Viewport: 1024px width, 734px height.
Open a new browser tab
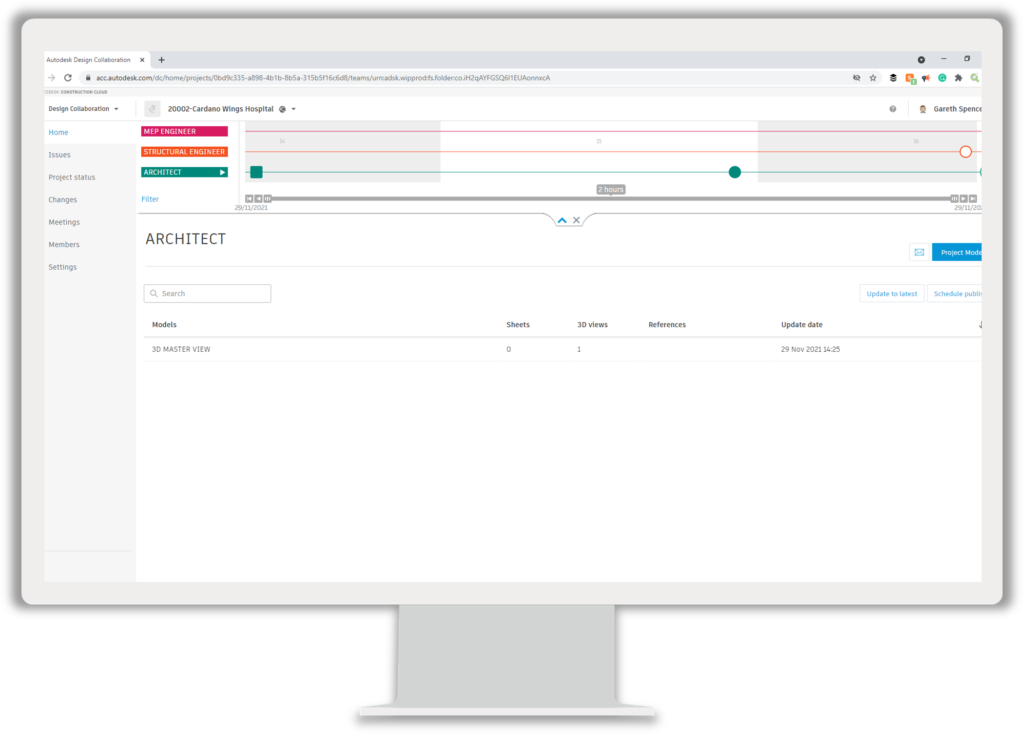tap(161, 60)
